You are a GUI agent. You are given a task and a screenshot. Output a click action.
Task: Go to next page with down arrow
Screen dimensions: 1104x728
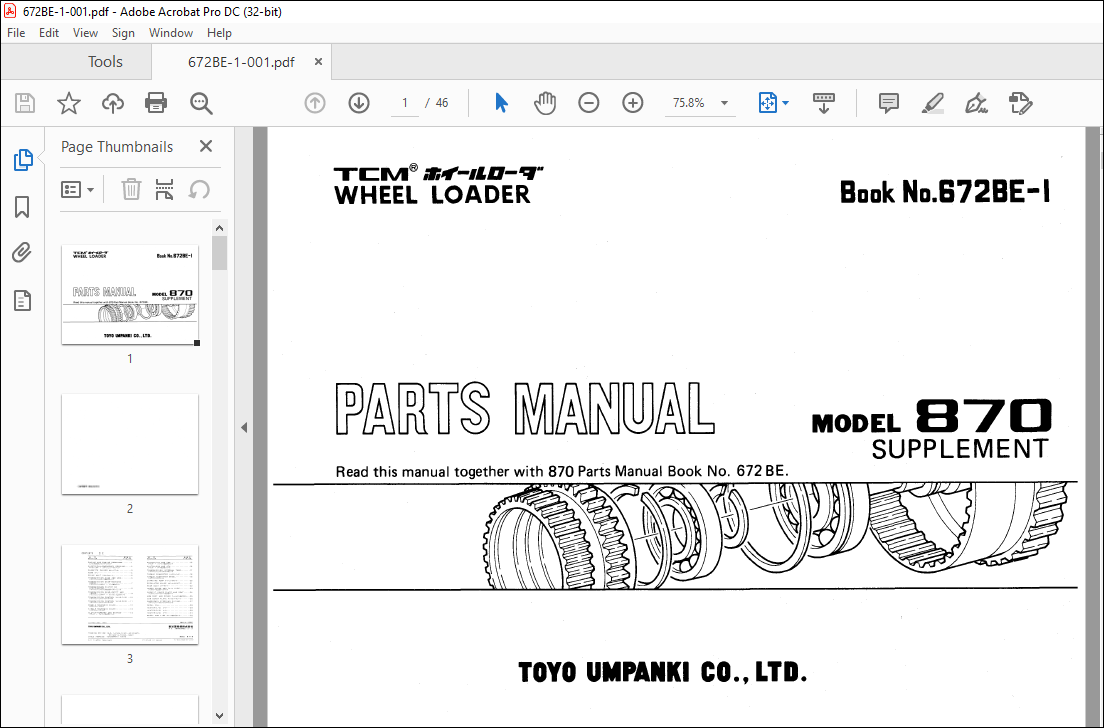click(x=359, y=103)
